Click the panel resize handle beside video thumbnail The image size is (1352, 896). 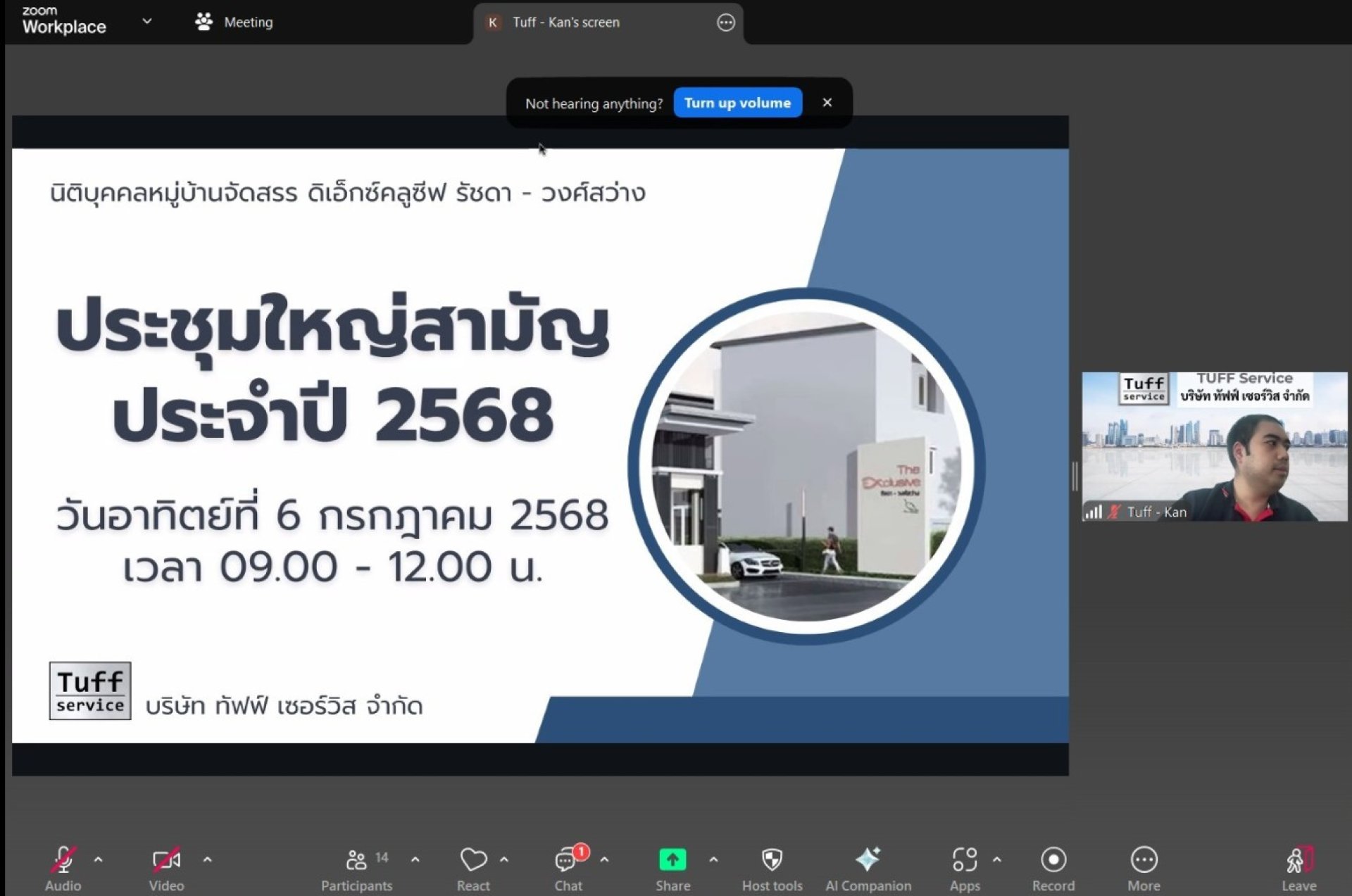pos(1075,477)
